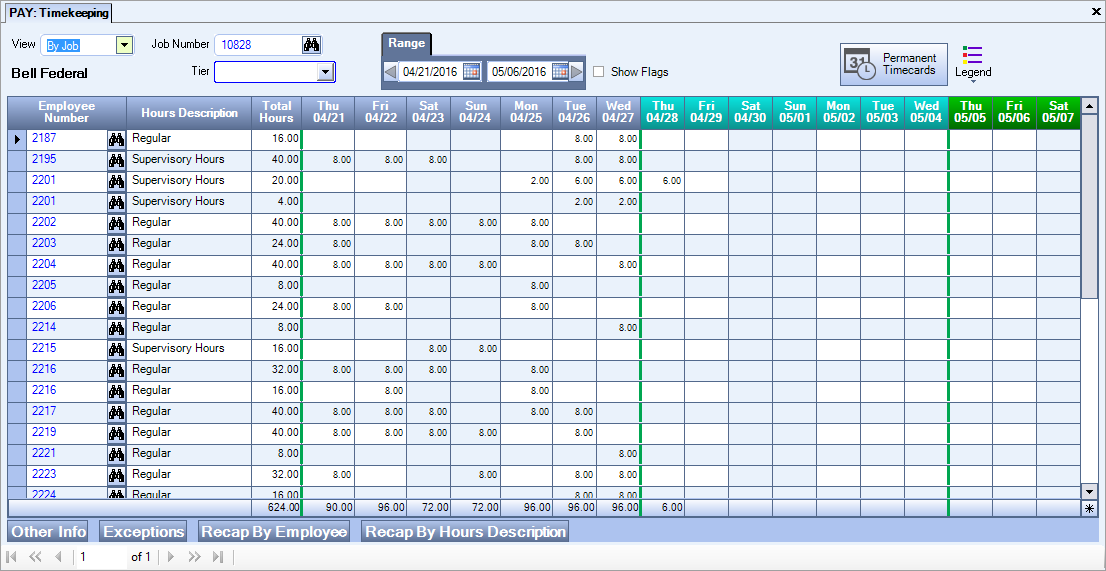Shift date range back with left arrow
The image size is (1106, 571).
click(x=390, y=72)
